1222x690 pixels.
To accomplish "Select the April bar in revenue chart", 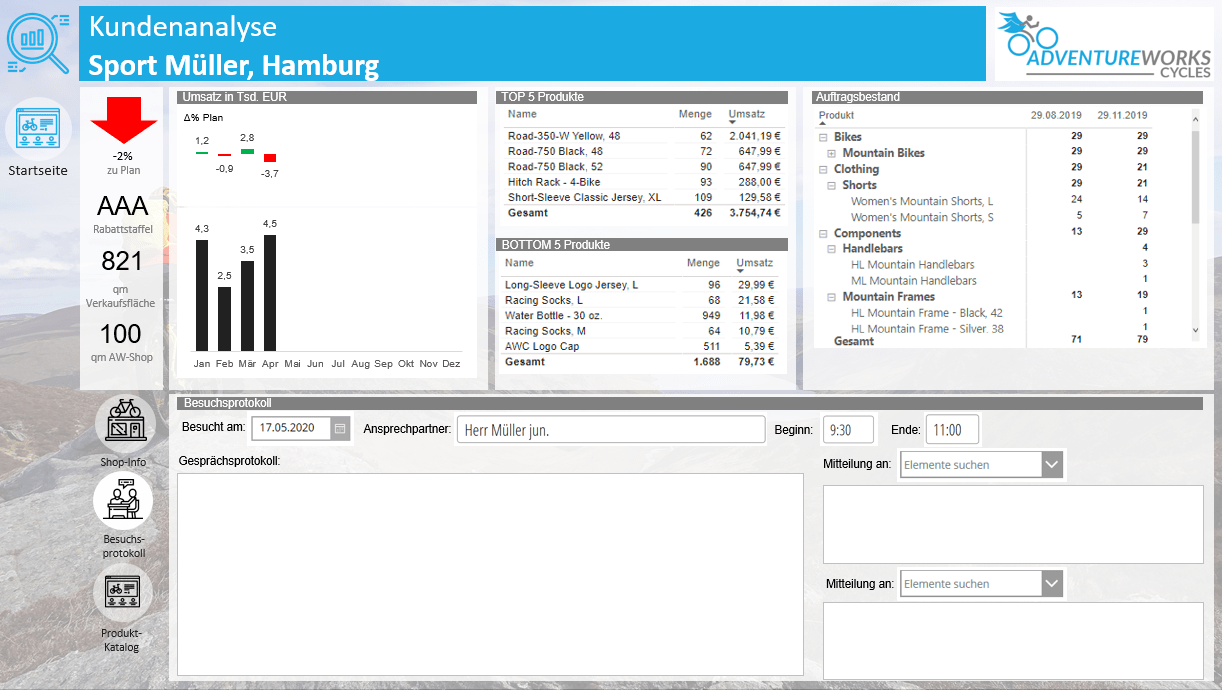I will click(x=270, y=292).
